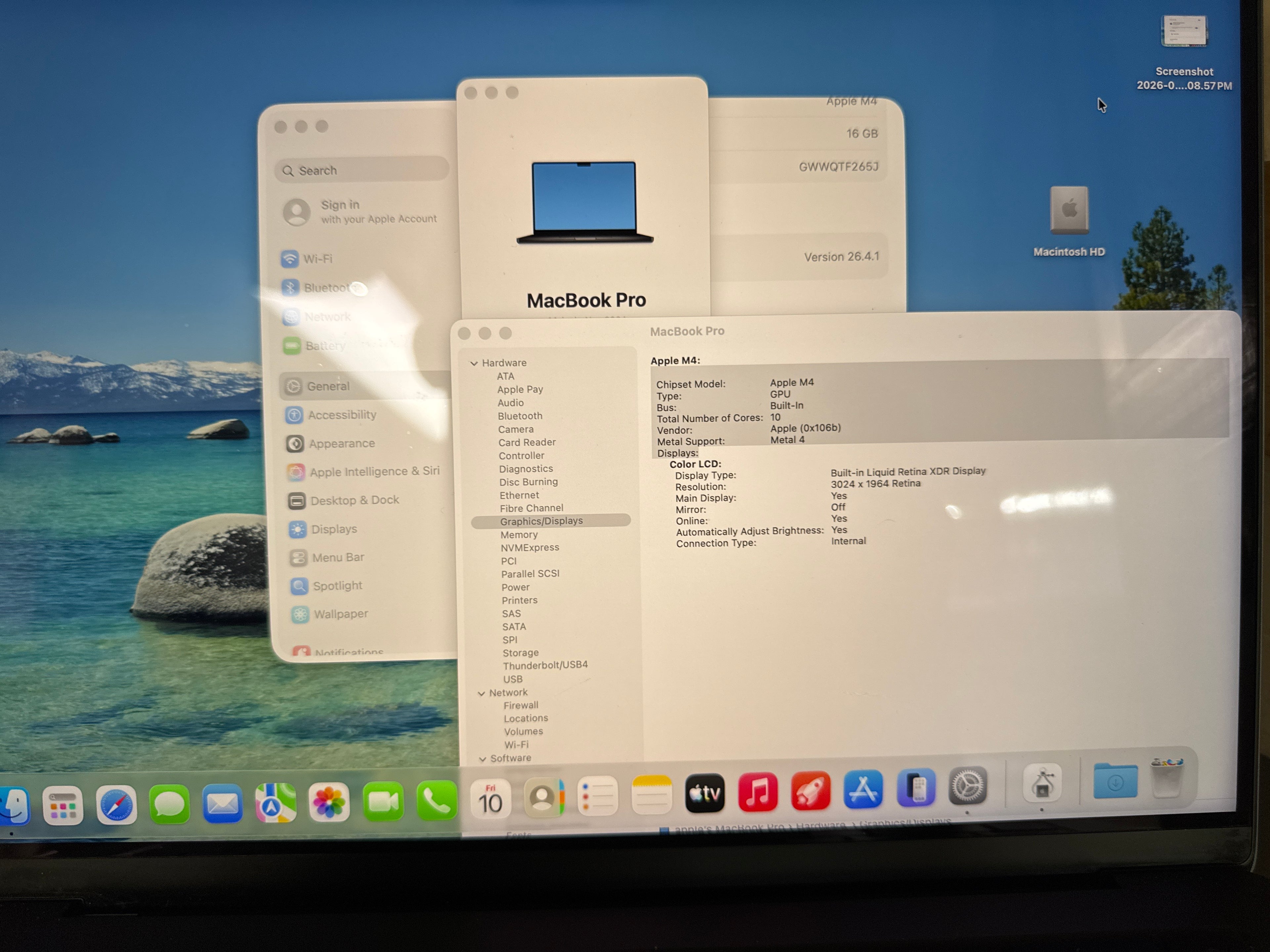Open Mail app in Dock
Viewport: 1270px width, 952px height.
coord(222,803)
